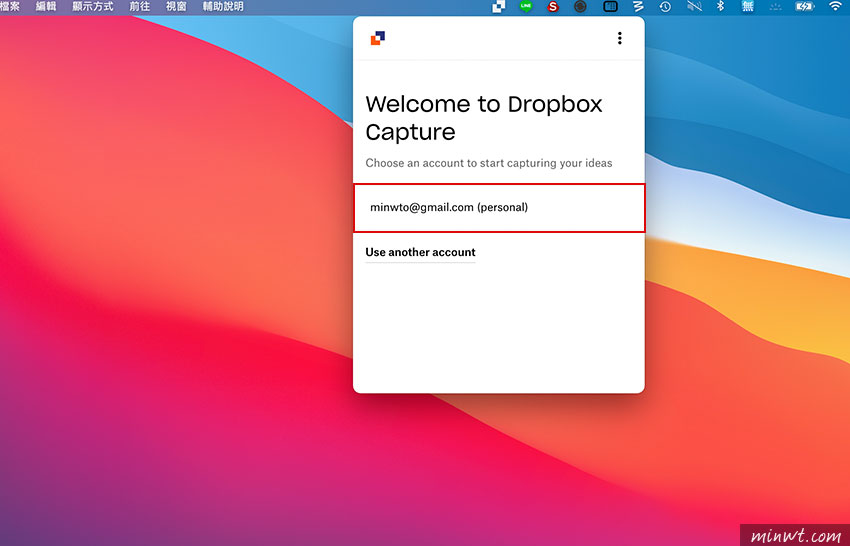Click the red S menu bar icon
The image size is (850, 546).
pos(553,7)
